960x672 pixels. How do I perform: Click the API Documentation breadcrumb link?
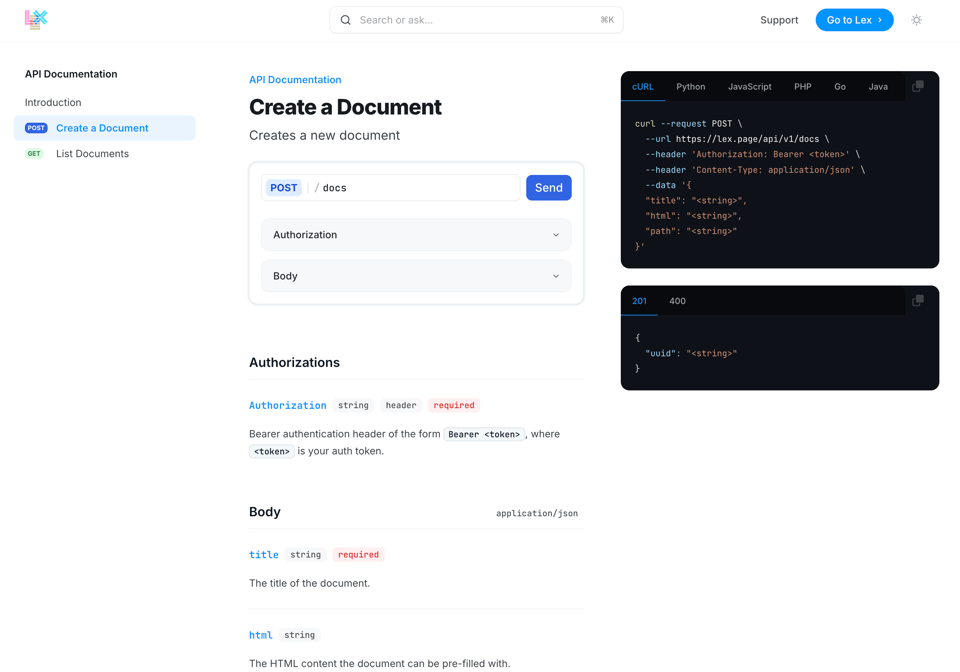[x=295, y=80]
